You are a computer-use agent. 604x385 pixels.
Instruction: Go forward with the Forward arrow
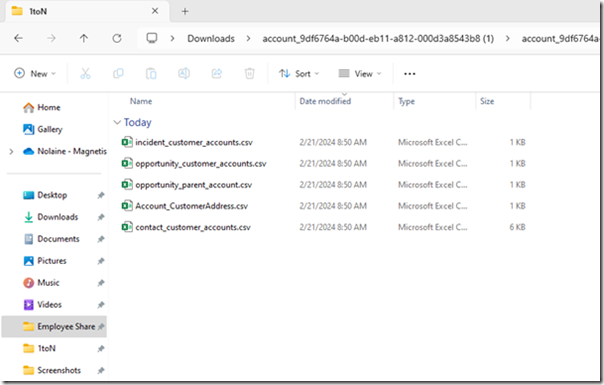coord(51,38)
